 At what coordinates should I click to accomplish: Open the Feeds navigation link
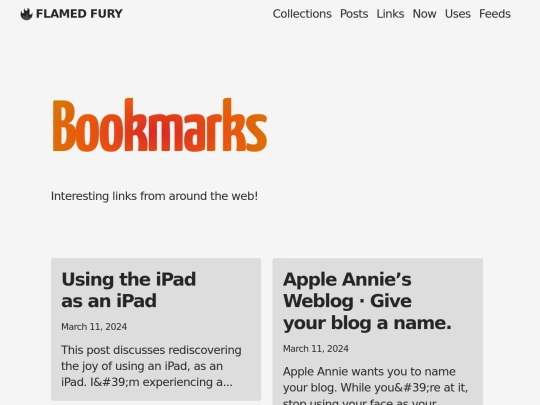click(495, 14)
